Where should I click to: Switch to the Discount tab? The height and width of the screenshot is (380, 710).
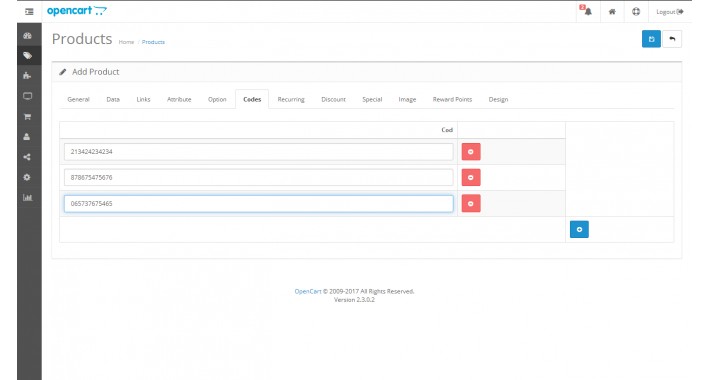[334, 99]
